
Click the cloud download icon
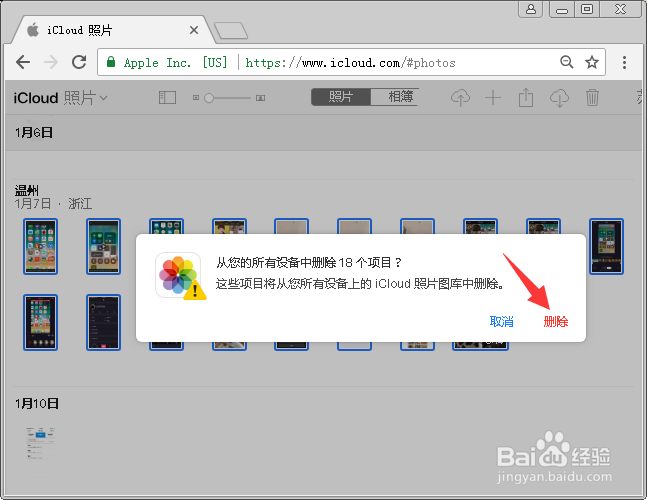point(559,98)
